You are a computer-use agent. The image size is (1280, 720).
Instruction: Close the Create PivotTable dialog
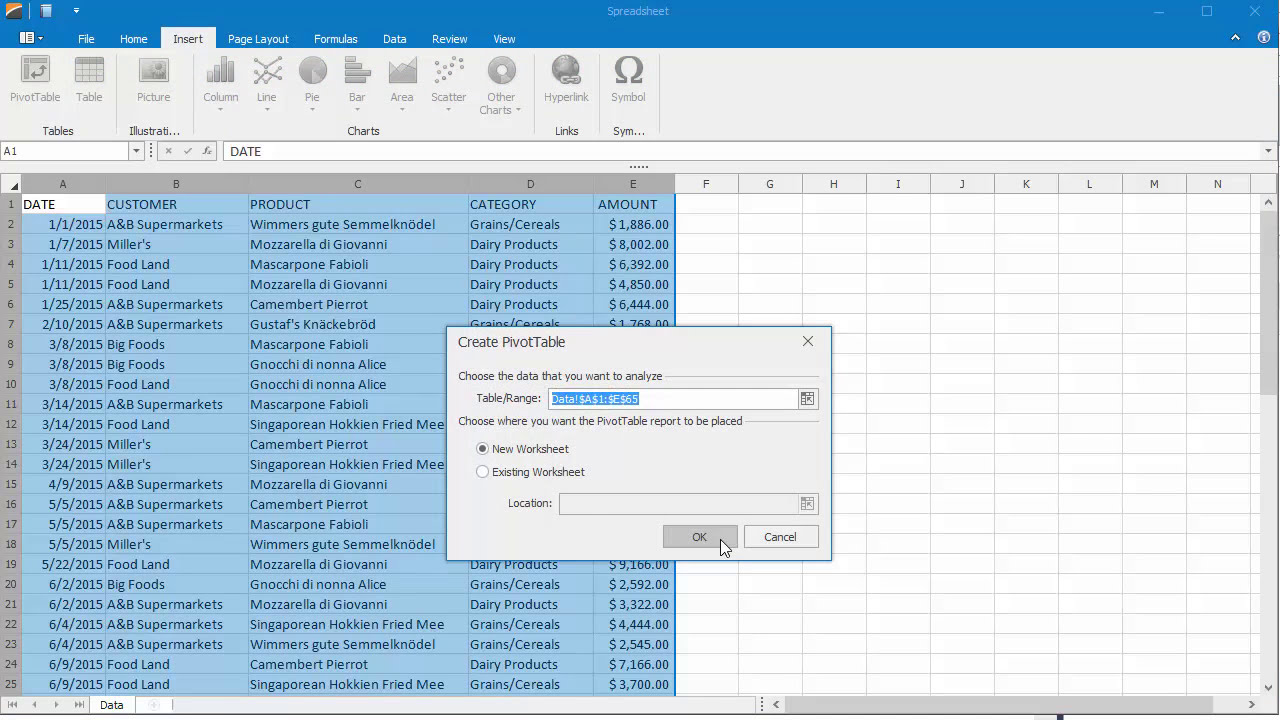pyautogui.click(x=808, y=342)
